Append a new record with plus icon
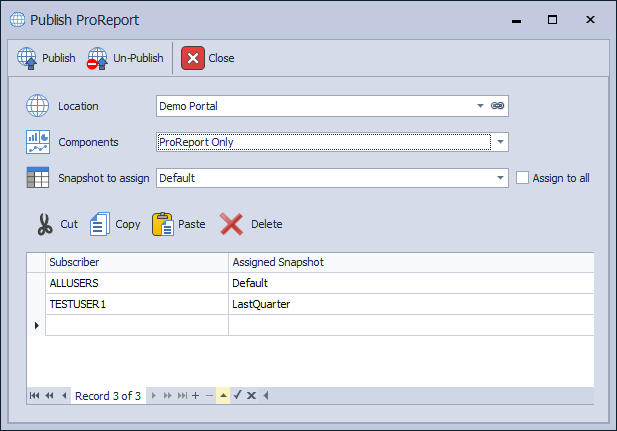Image resolution: width=617 pixels, height=431 pixels. (x=196, y=396)
